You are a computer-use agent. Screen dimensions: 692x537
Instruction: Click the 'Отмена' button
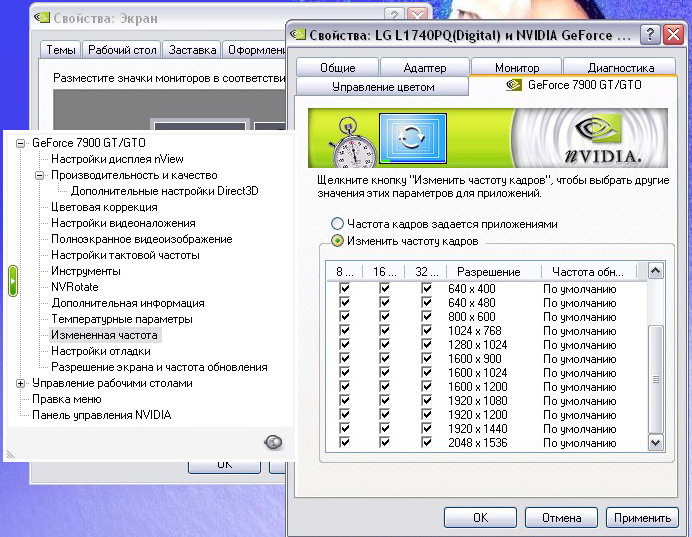561,518
